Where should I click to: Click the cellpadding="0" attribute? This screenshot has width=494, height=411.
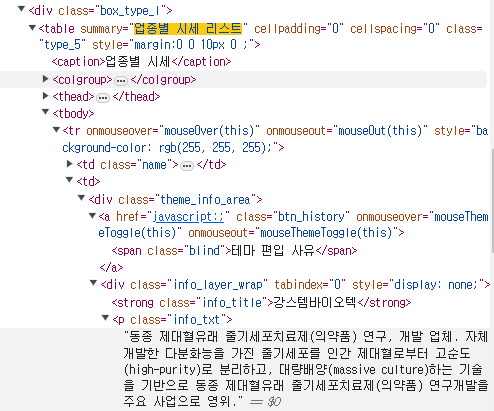(x=299, y=29)
